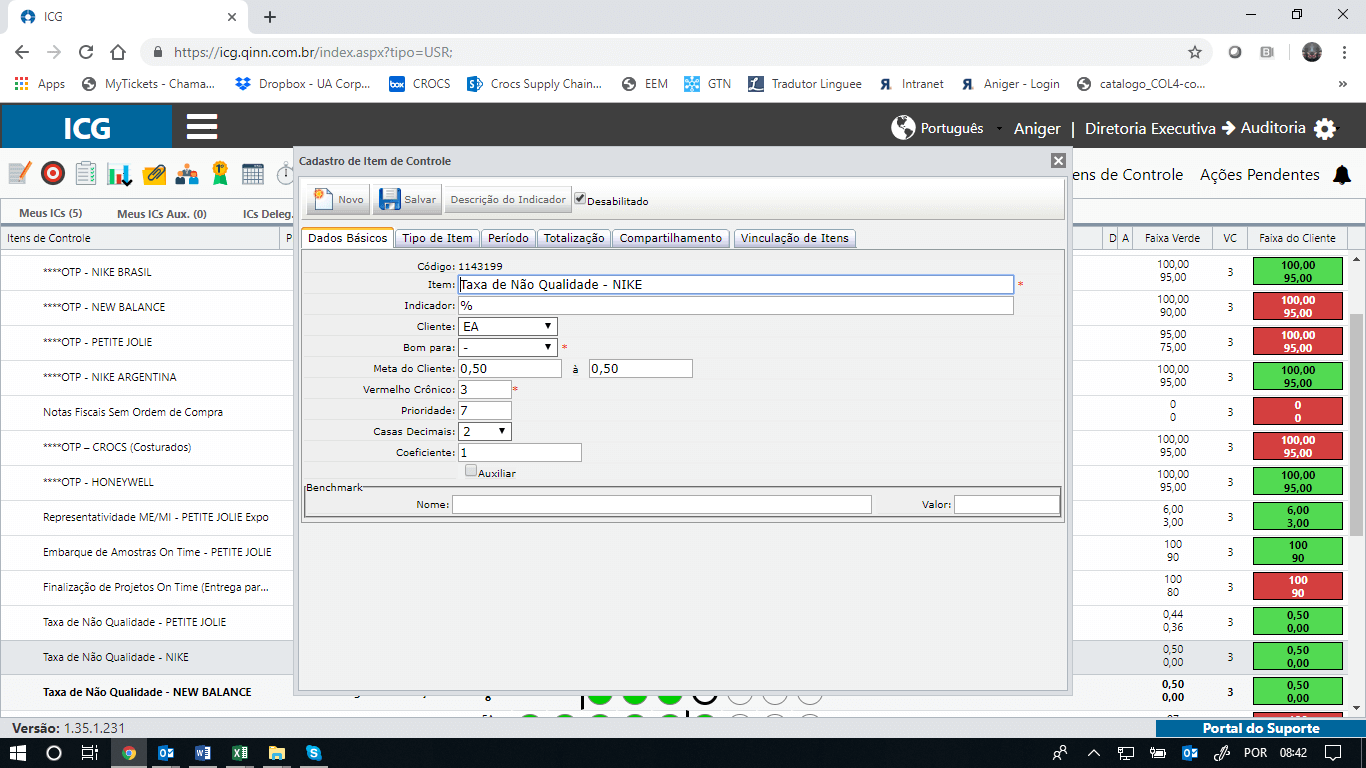Open the settings gear in header
The height and width of the screenshot is (768, 1366).
point(1325,129)
